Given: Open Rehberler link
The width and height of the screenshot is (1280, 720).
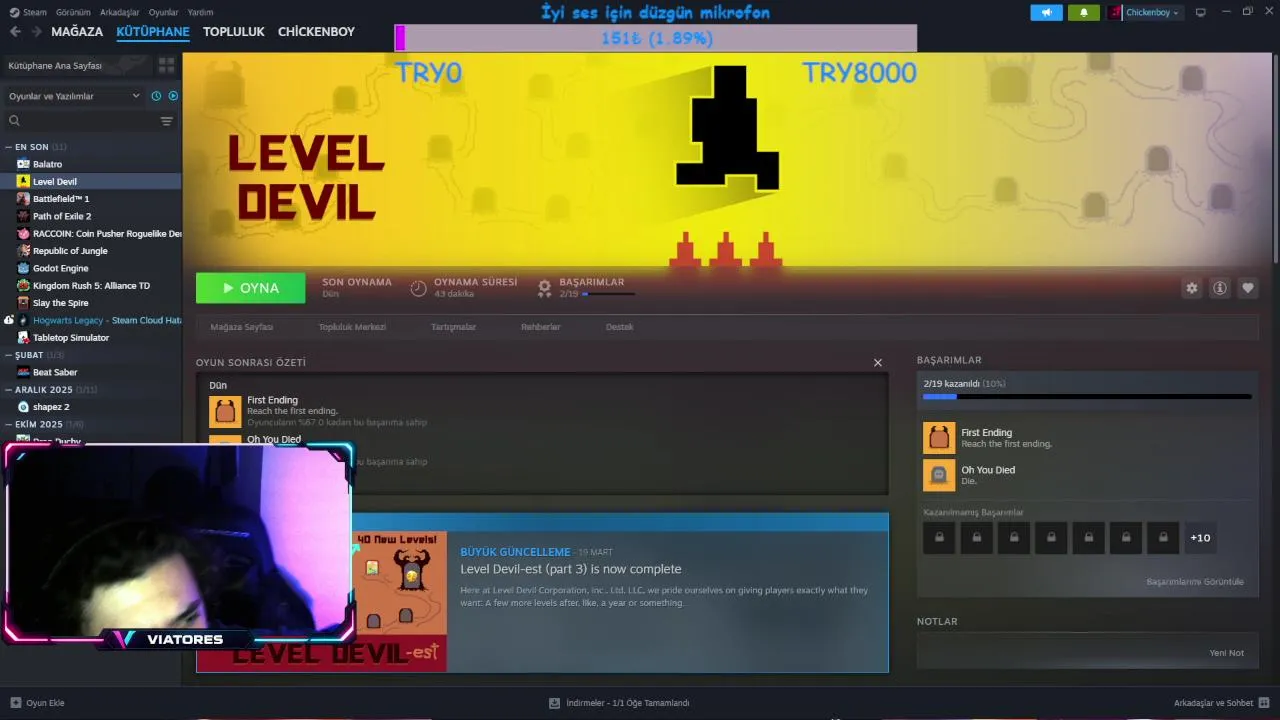Looking at the screenshot, I should tap(540, 327).
